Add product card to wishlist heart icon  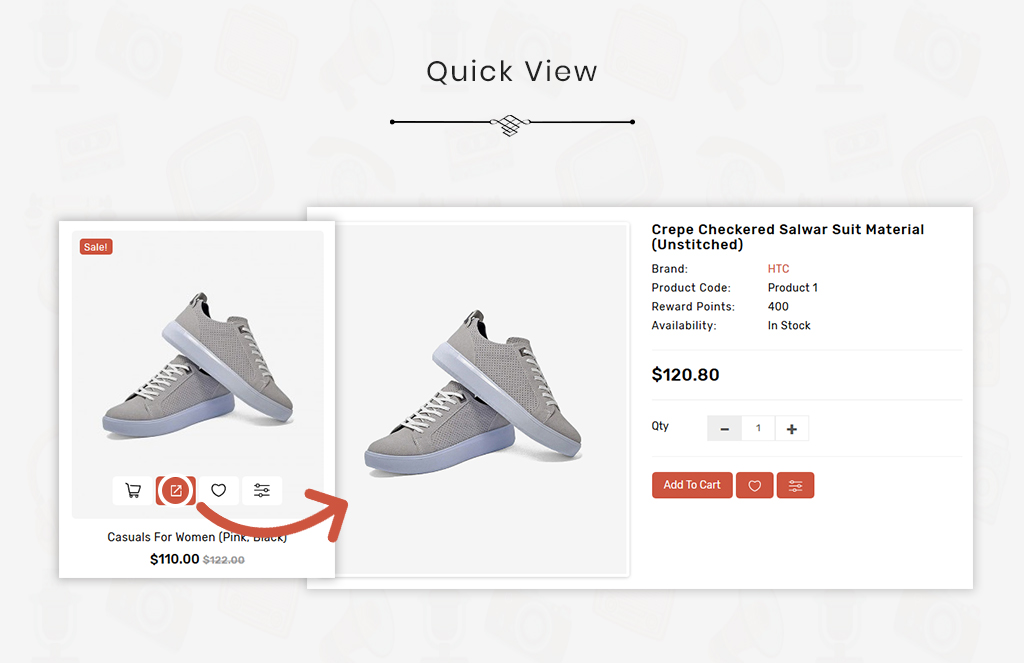(219, 491)
